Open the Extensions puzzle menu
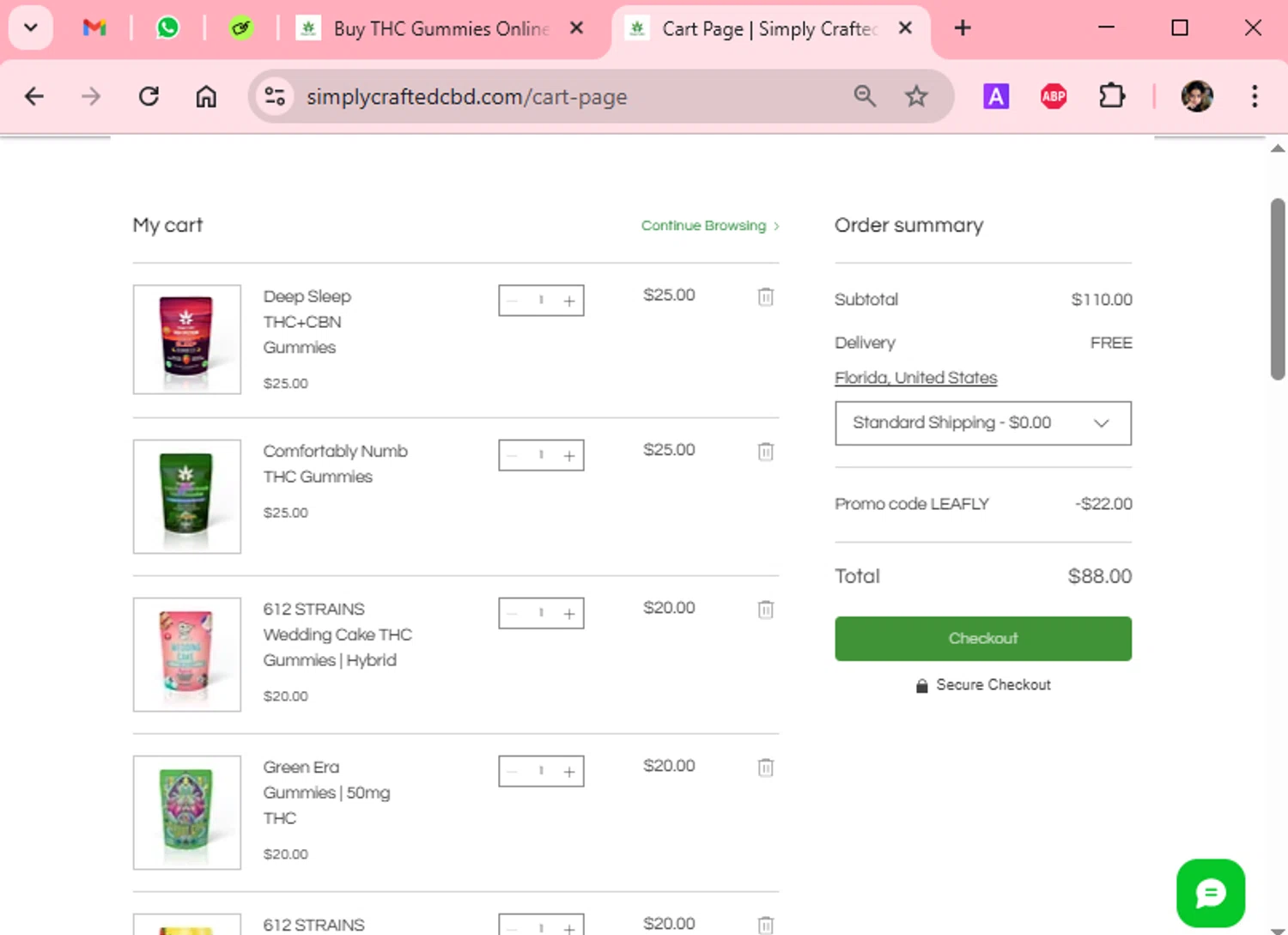This screenshot has height=935, width=1288. pyautogui.click(x=1112, y=96)
